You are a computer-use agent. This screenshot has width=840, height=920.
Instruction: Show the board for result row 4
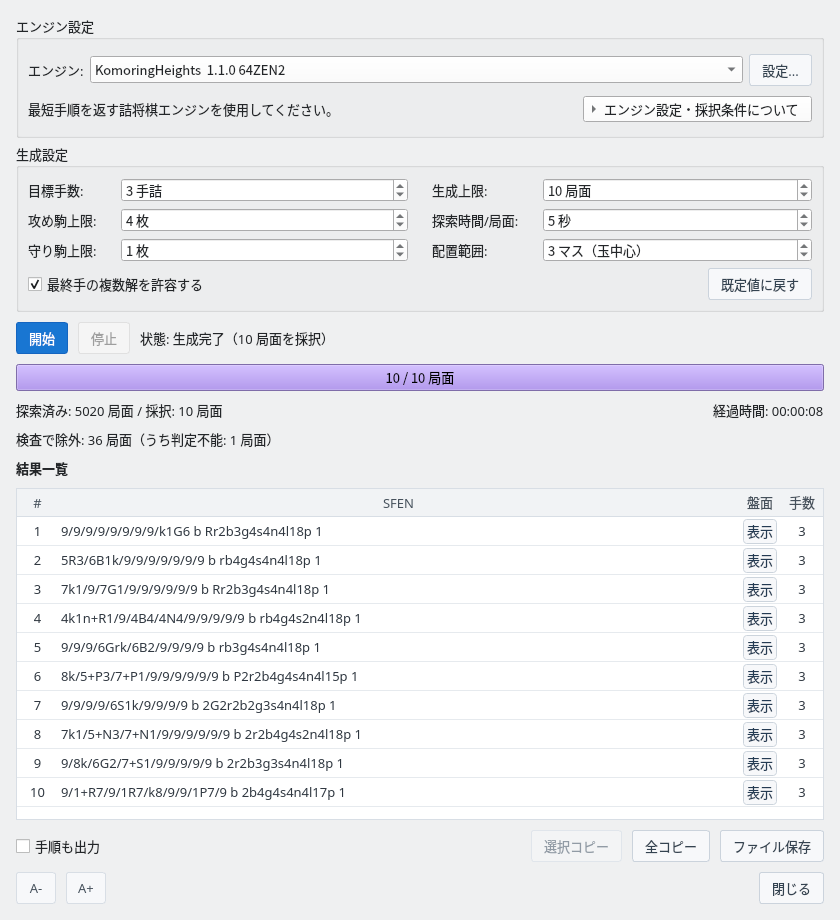click(760, 619)
